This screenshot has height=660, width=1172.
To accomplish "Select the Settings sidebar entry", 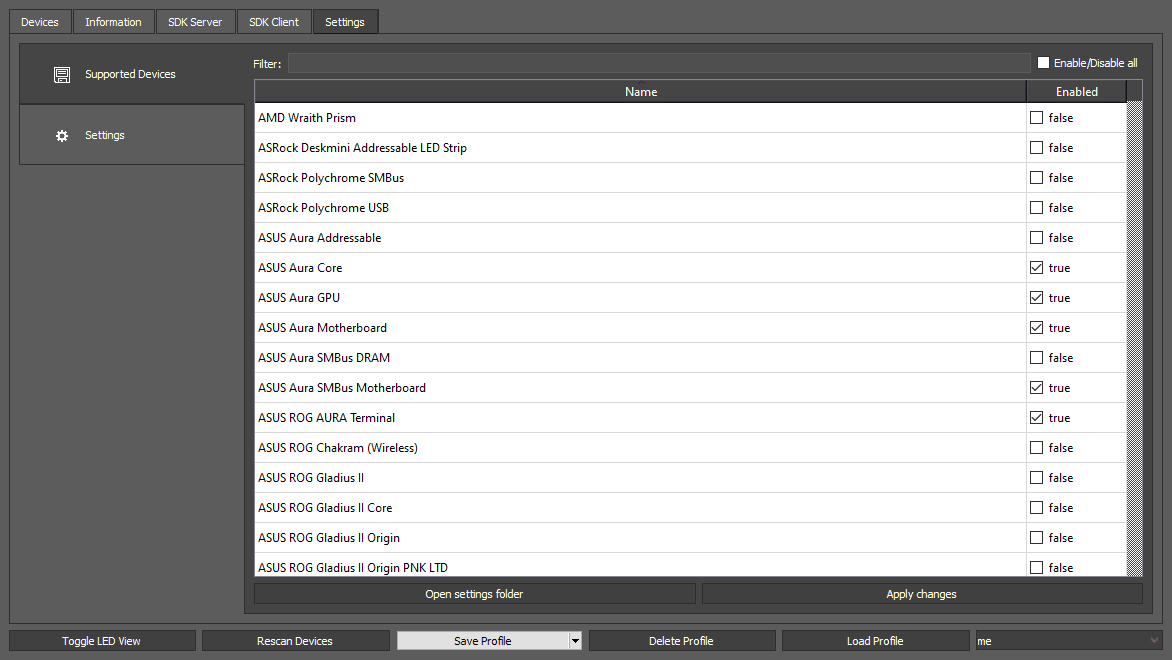I will [132, 135].
